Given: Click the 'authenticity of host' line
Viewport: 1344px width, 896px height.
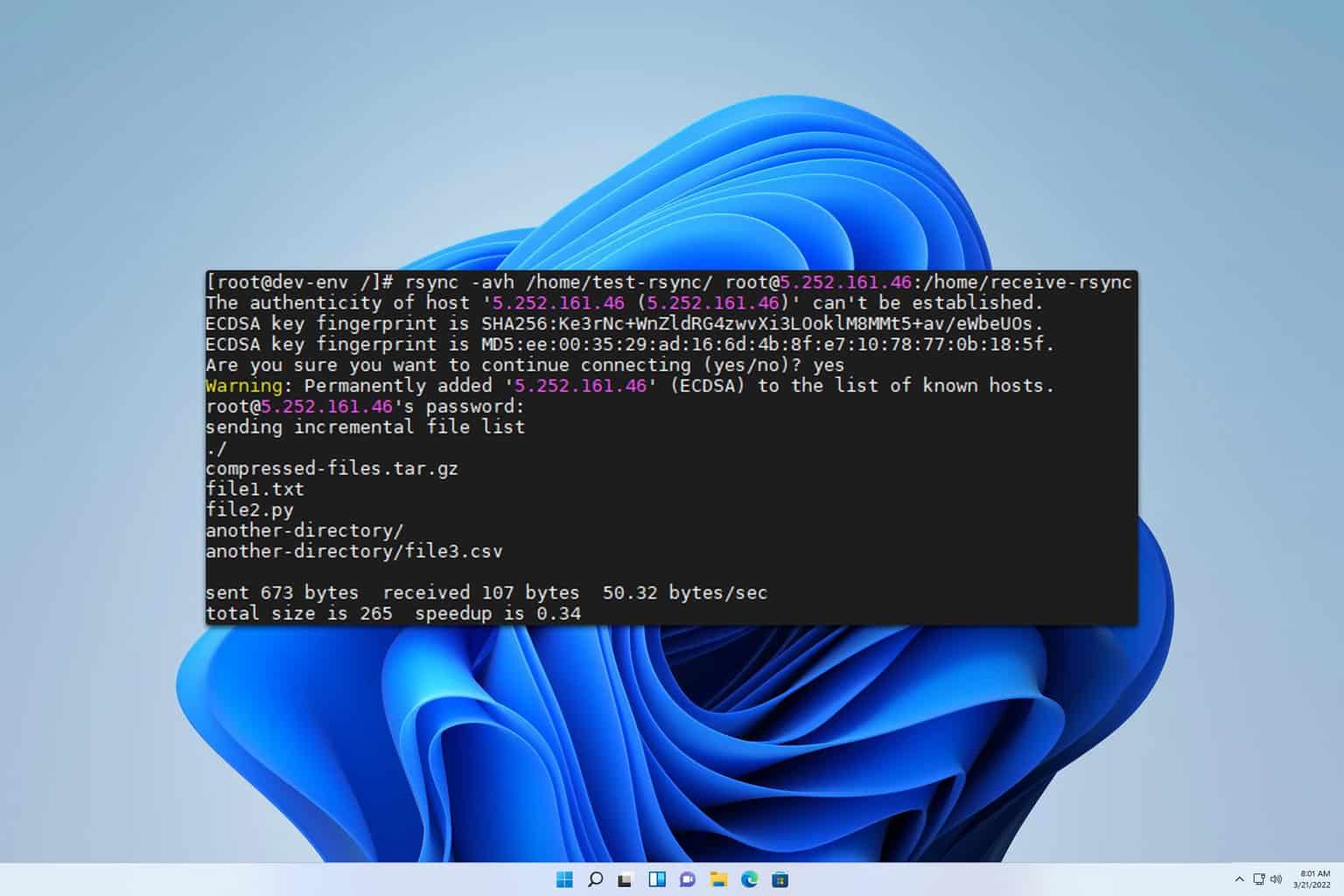Looking at the screenshot, I should [x=625, y=303].
